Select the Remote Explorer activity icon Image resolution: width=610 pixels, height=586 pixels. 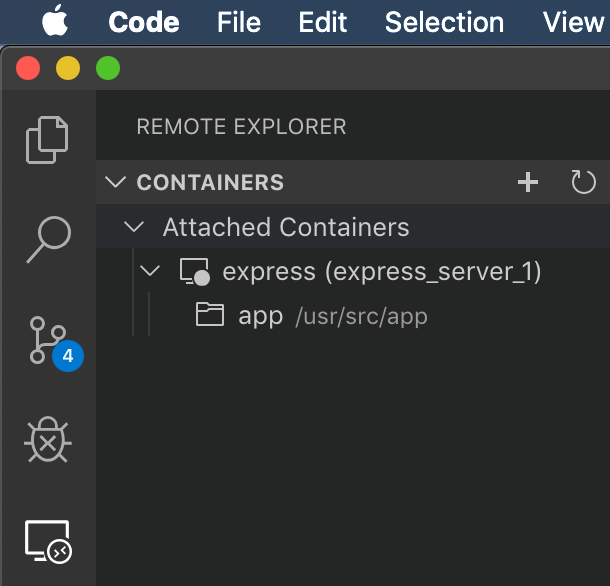click(48, 541)
